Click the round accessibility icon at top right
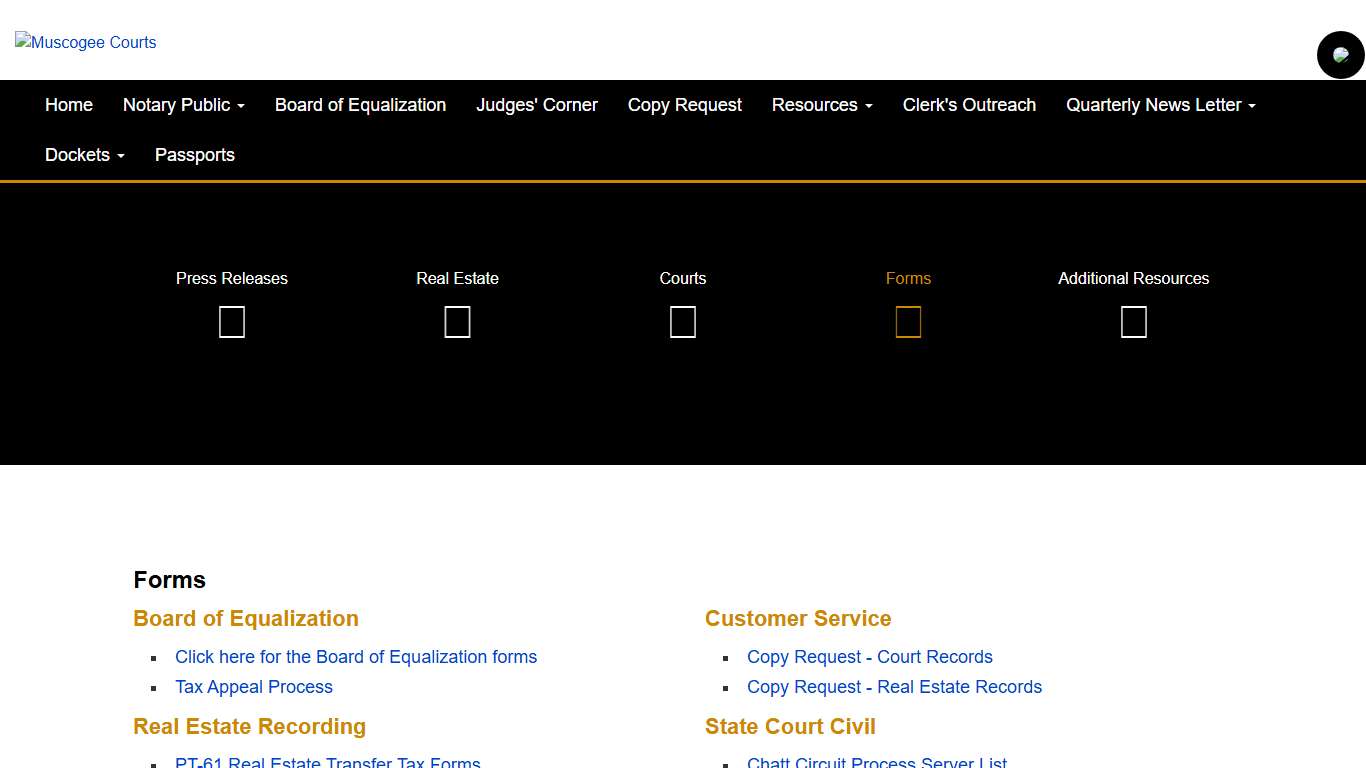This screenshot has width=1366, height=768. [x=1340, y=55]
